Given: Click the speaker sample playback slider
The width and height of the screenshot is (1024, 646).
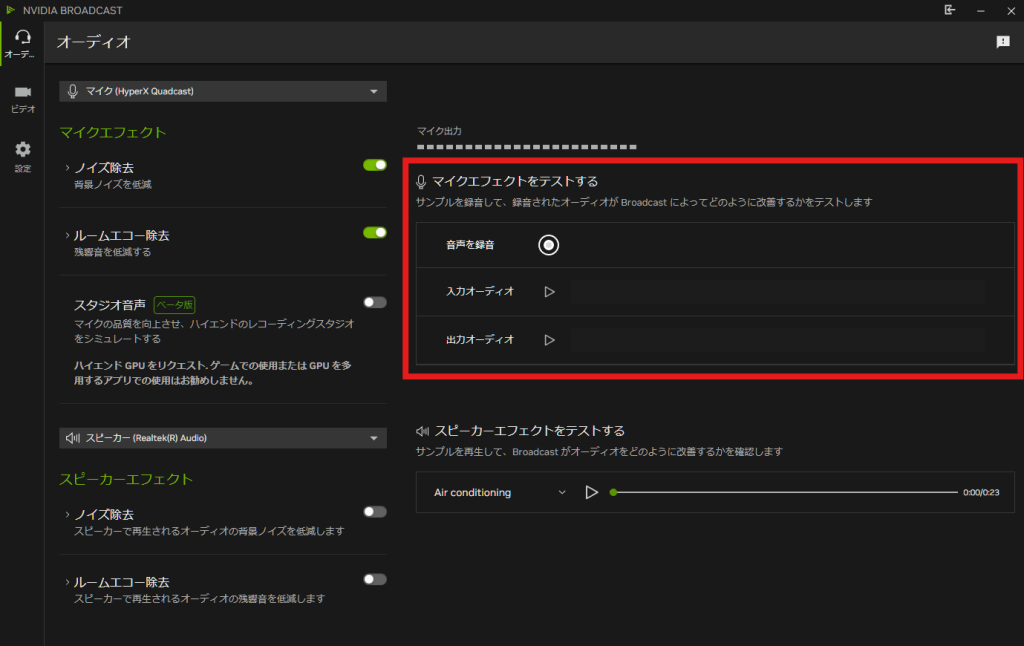Looking at the screenshot, I should [784, 493].
